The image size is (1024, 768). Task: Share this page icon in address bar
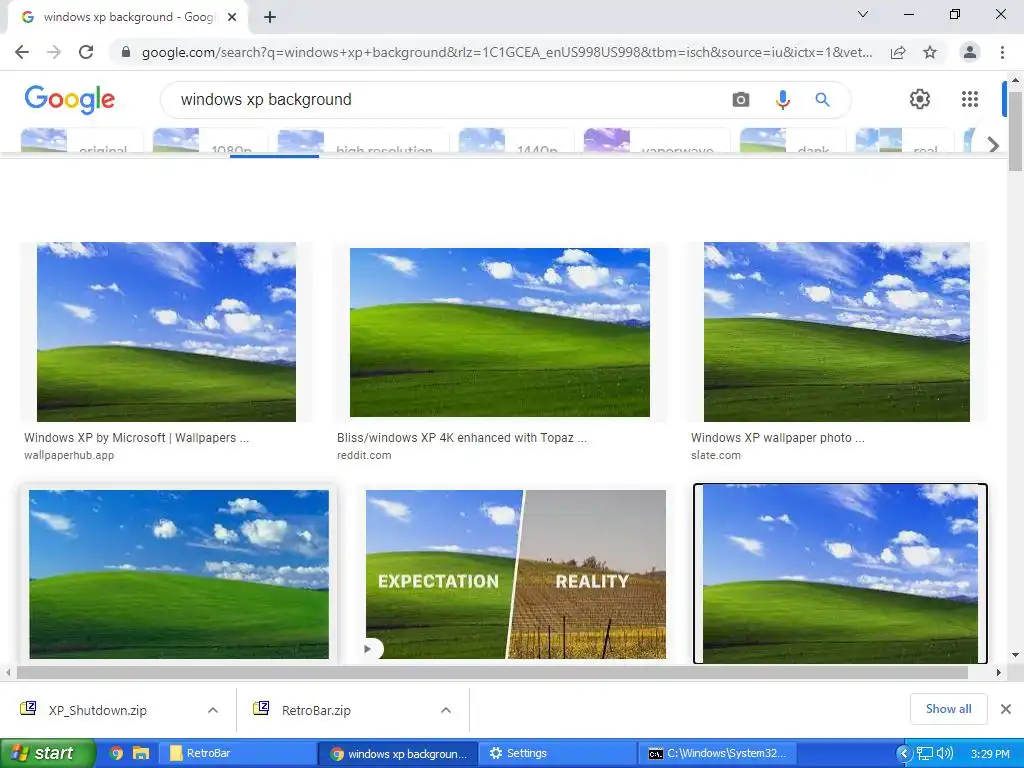(x=898, y=52)
